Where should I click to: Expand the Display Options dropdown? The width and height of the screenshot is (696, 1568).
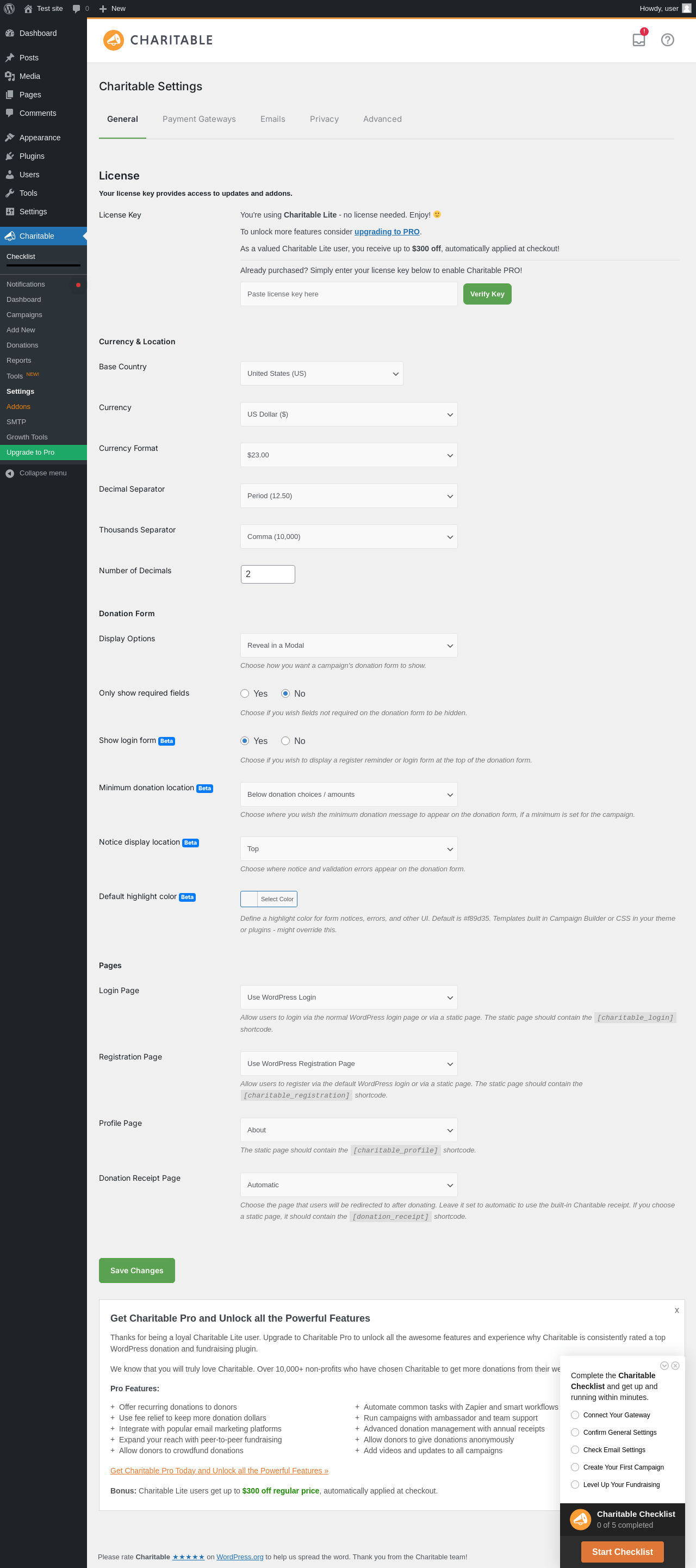click(x=349, y=645)
